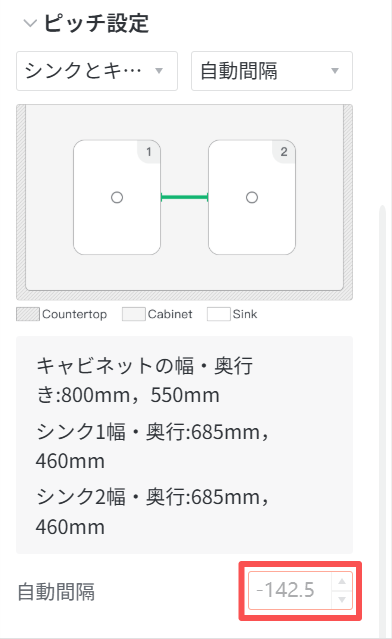Click the drain circle of sink 1
Viewport: 392px width, 639px height.
117,198
